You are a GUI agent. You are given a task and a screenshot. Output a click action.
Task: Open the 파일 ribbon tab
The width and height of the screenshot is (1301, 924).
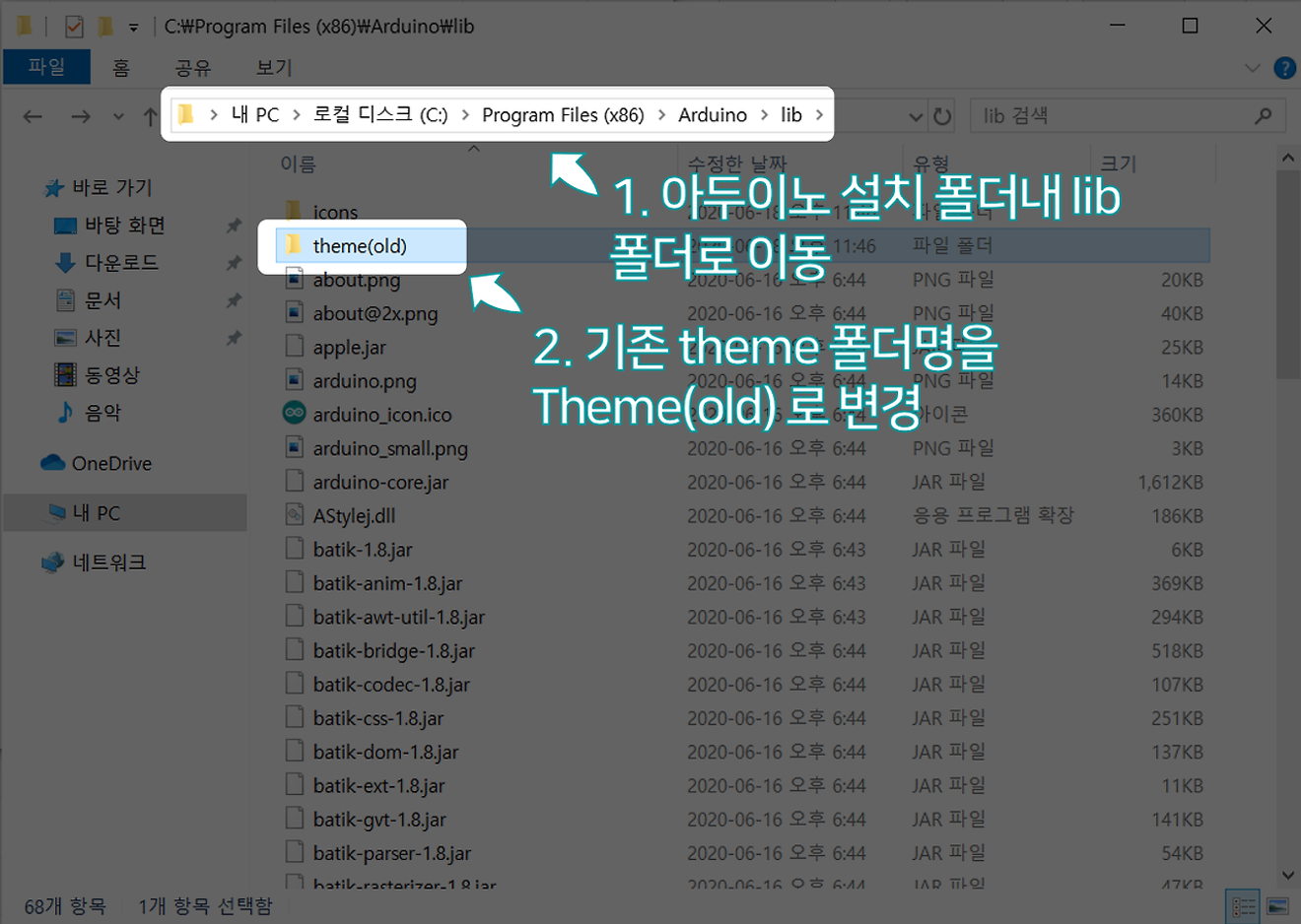coord(46,67)
